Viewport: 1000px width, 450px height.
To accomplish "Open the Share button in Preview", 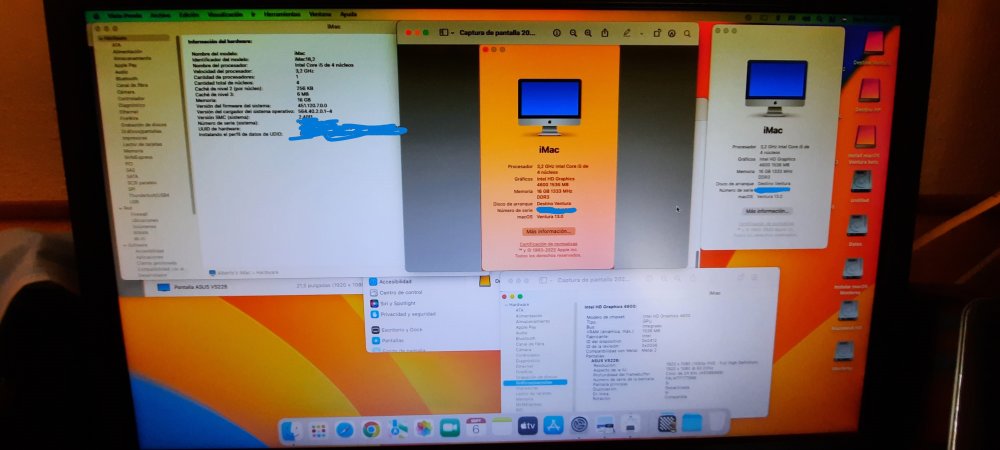I will pos(603,33).
